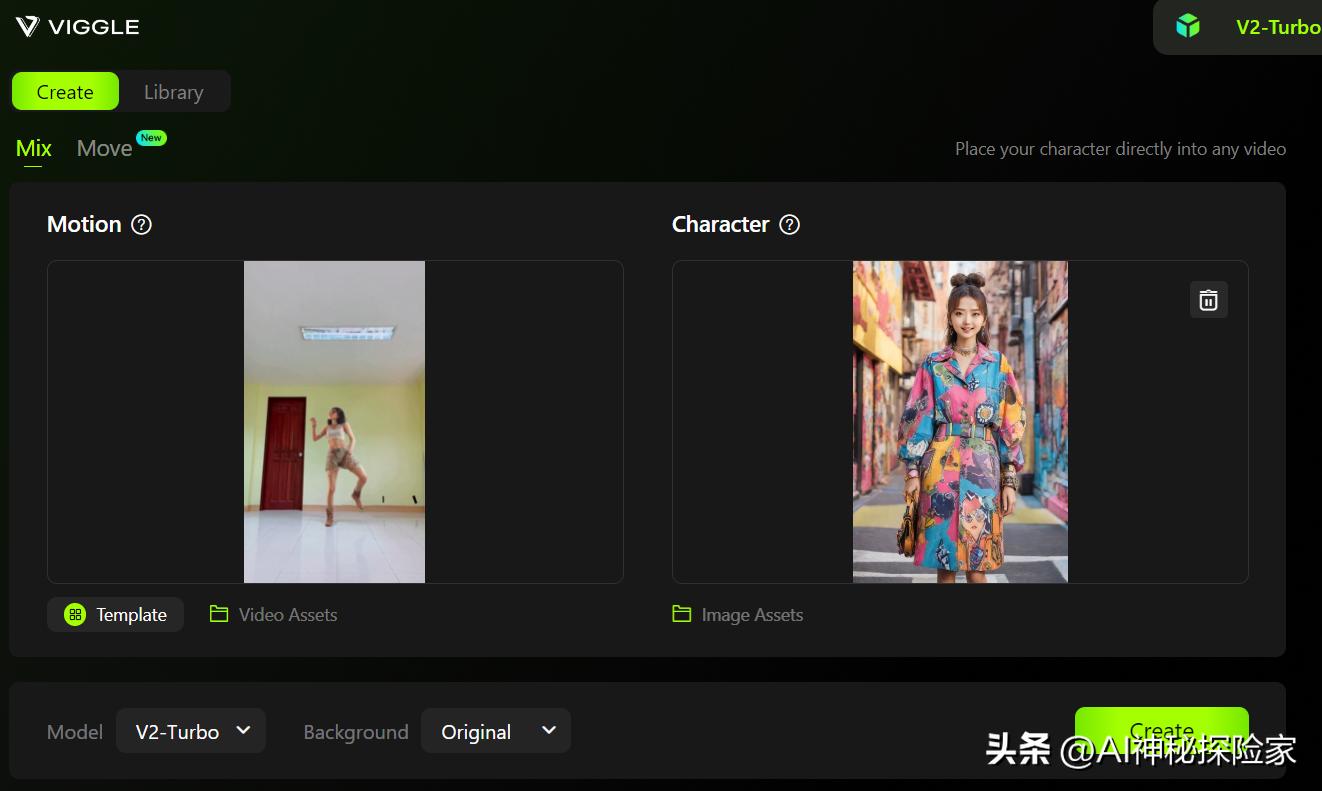Switch to the Library view
1322x791 pixels.
tap(173, 92)
